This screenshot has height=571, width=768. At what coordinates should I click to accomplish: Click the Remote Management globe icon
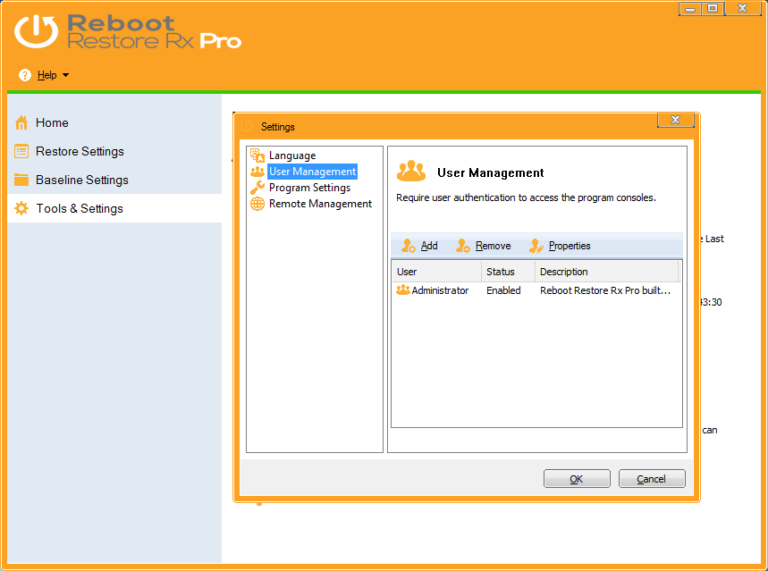click(257, 204)
